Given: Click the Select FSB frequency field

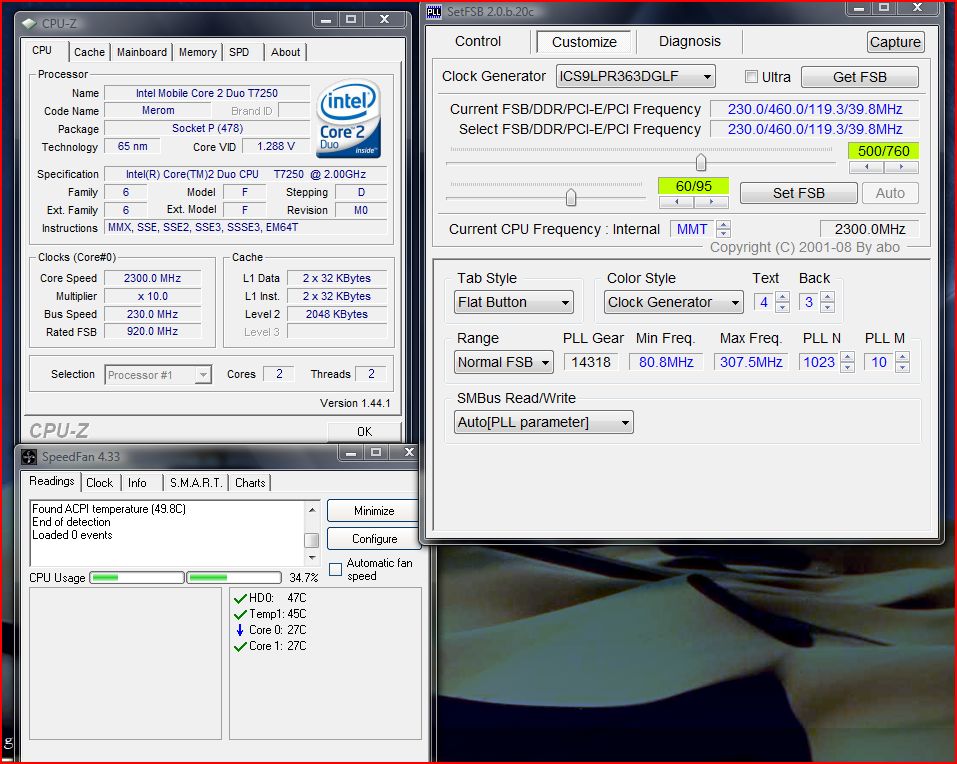Looking at the screenshot, I should point(815,129).
